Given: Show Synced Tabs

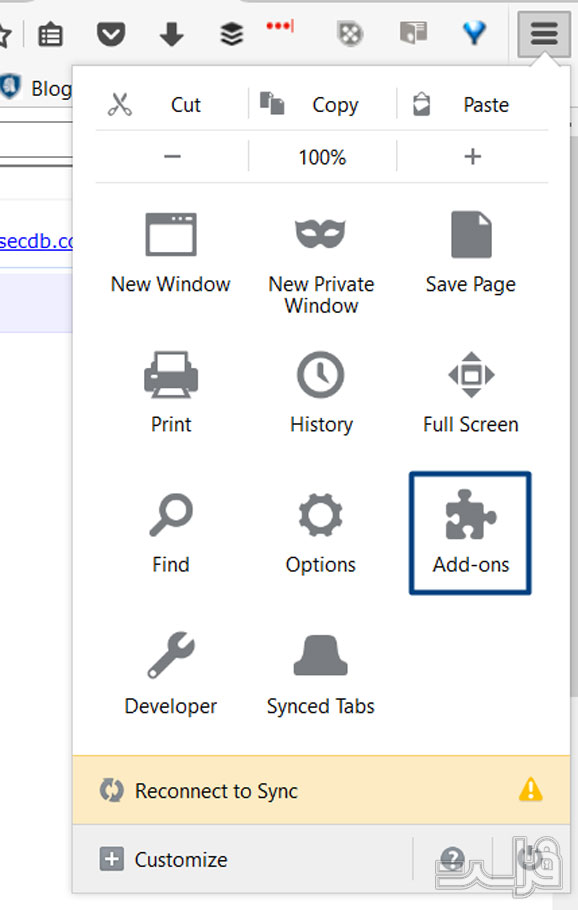Looking at the screenshot, I should pyautogui.click(x=320, y=673).
